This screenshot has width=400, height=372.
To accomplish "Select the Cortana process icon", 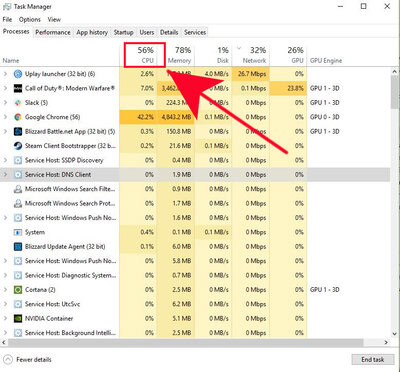I will click(18, 290).
